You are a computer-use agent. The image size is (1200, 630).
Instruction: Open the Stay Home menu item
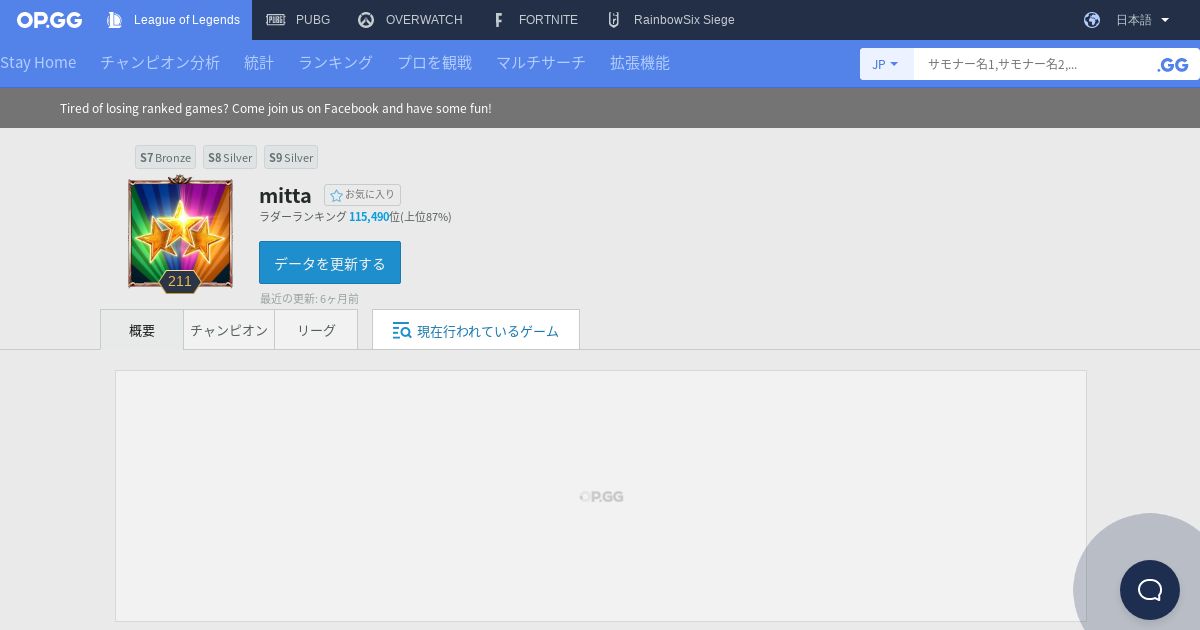38,63
